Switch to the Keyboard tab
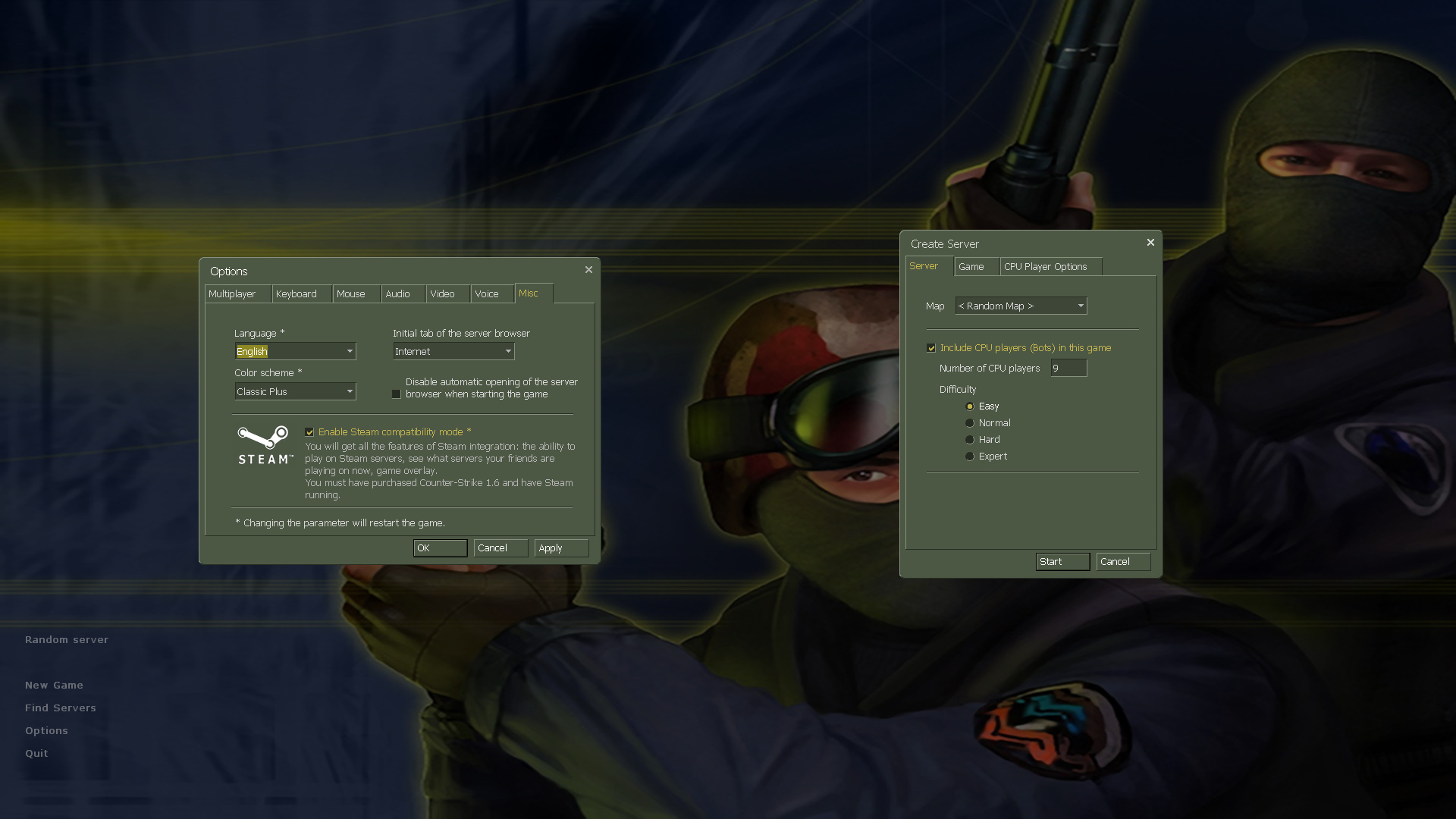This screenshot has height=819, width=1456. tap(297, 294)
